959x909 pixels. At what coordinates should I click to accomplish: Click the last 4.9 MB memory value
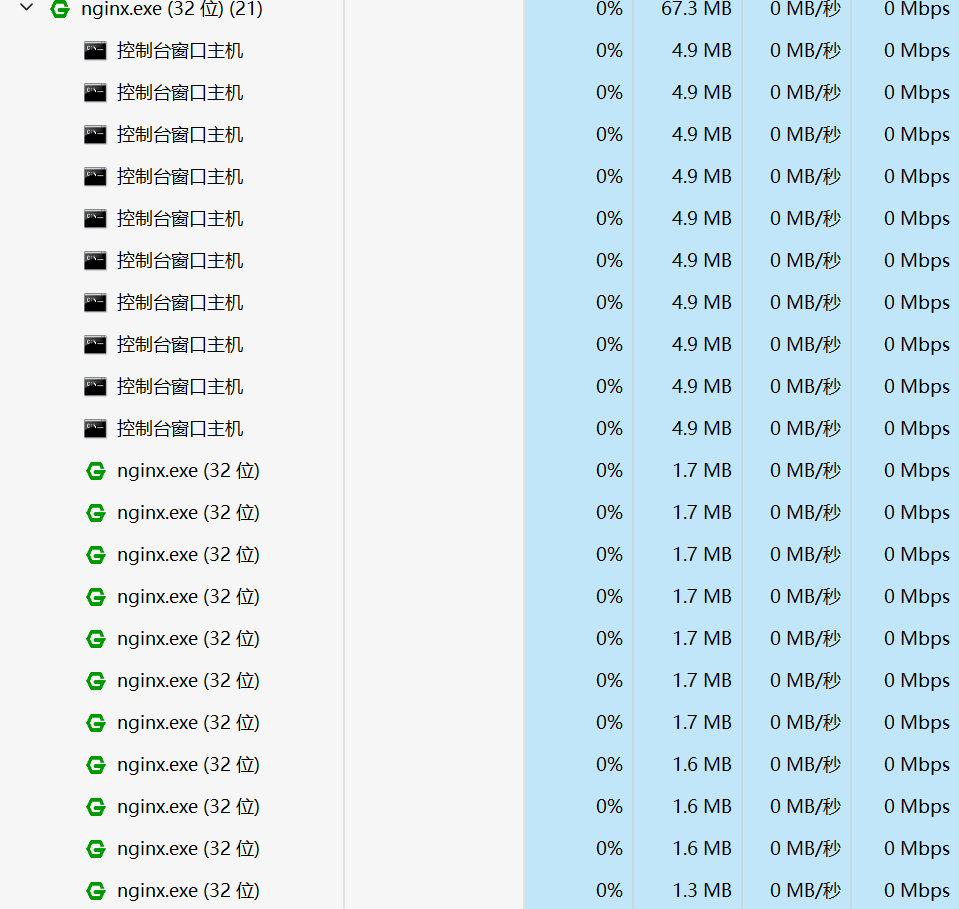tap(702, 428)
